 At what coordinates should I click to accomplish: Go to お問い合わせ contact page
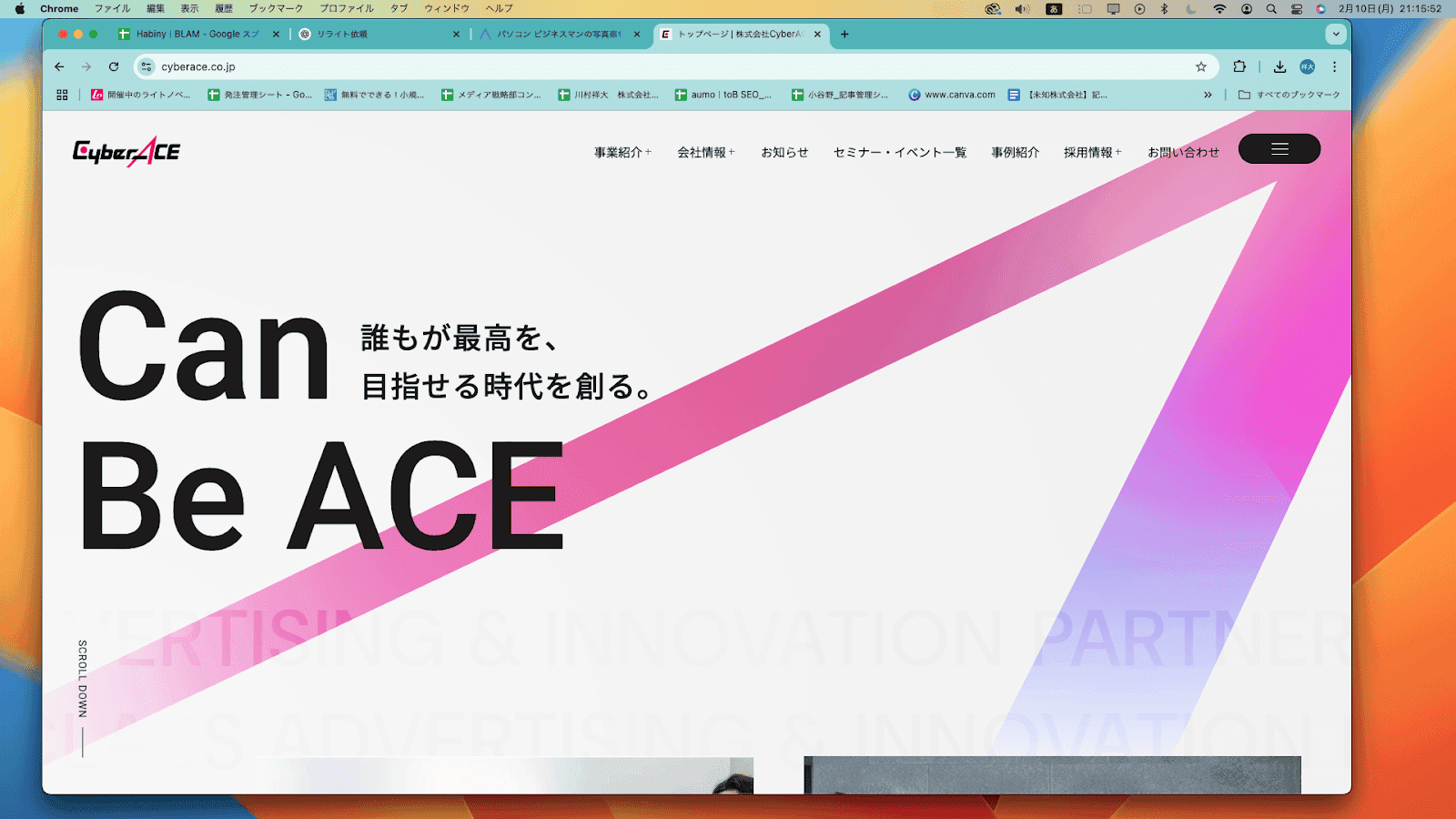1183,153
